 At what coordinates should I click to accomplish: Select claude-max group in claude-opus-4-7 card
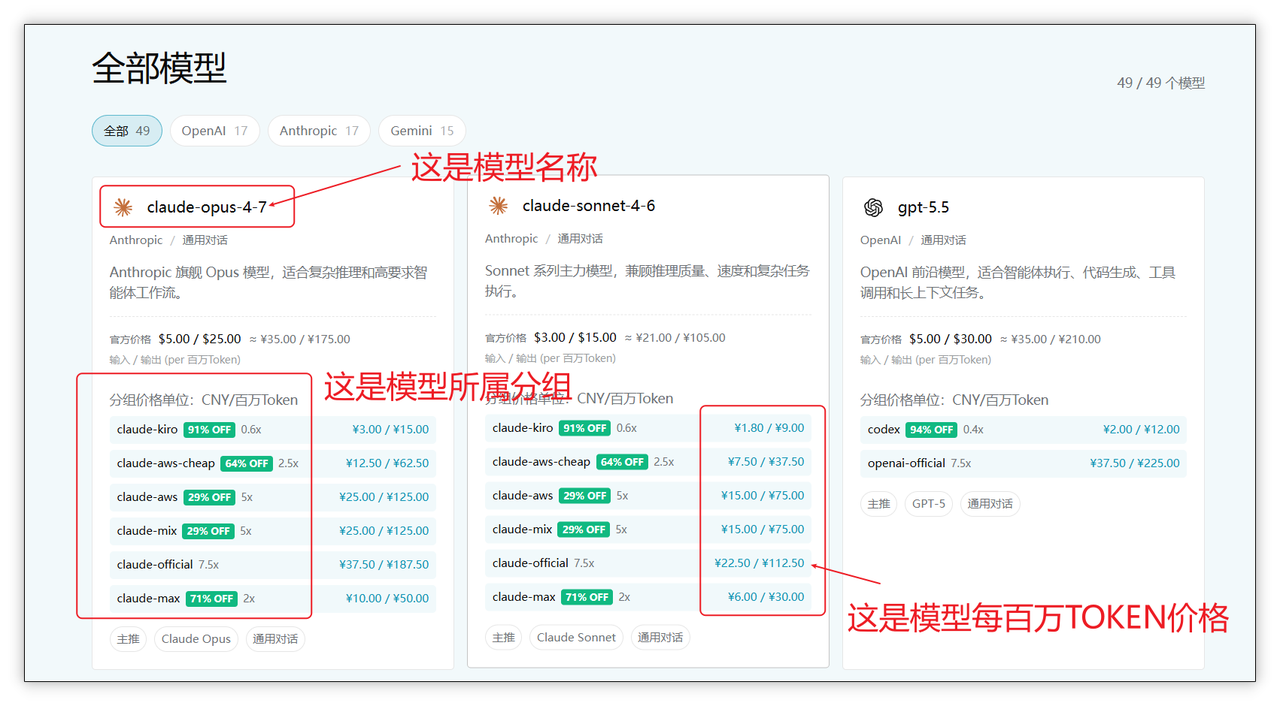(x=273, y=599)
